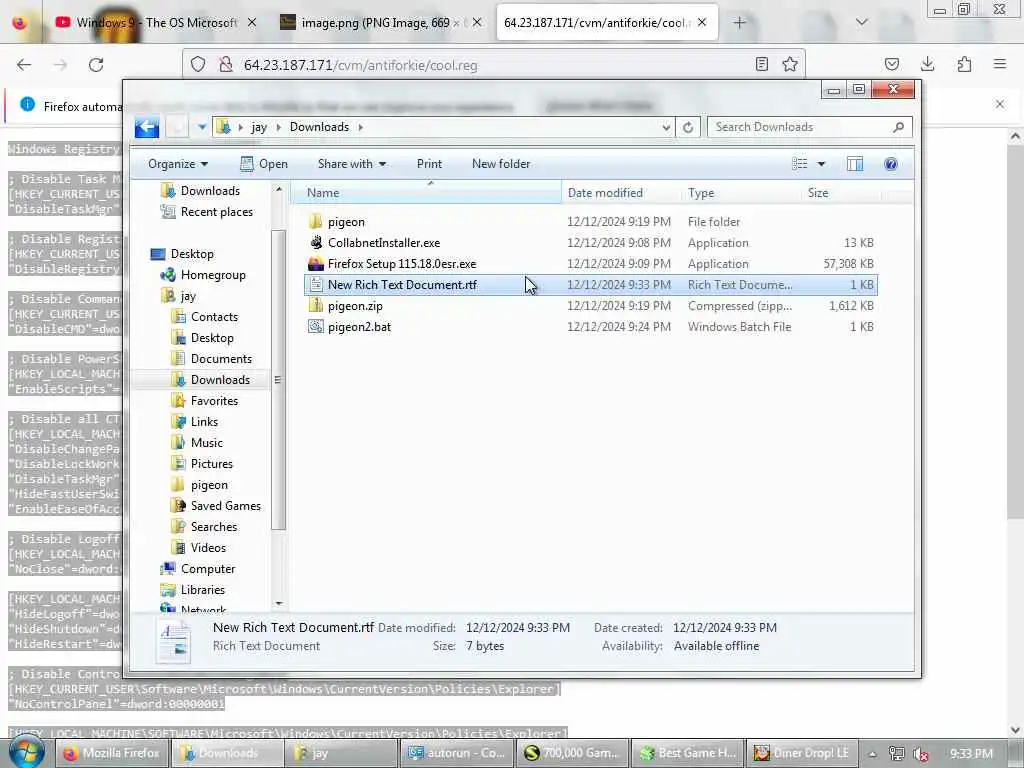Screen dimensions: 1024x768
Task: Refresh the Downloads folder in Explorer
Action: click(x=688, y=127)
